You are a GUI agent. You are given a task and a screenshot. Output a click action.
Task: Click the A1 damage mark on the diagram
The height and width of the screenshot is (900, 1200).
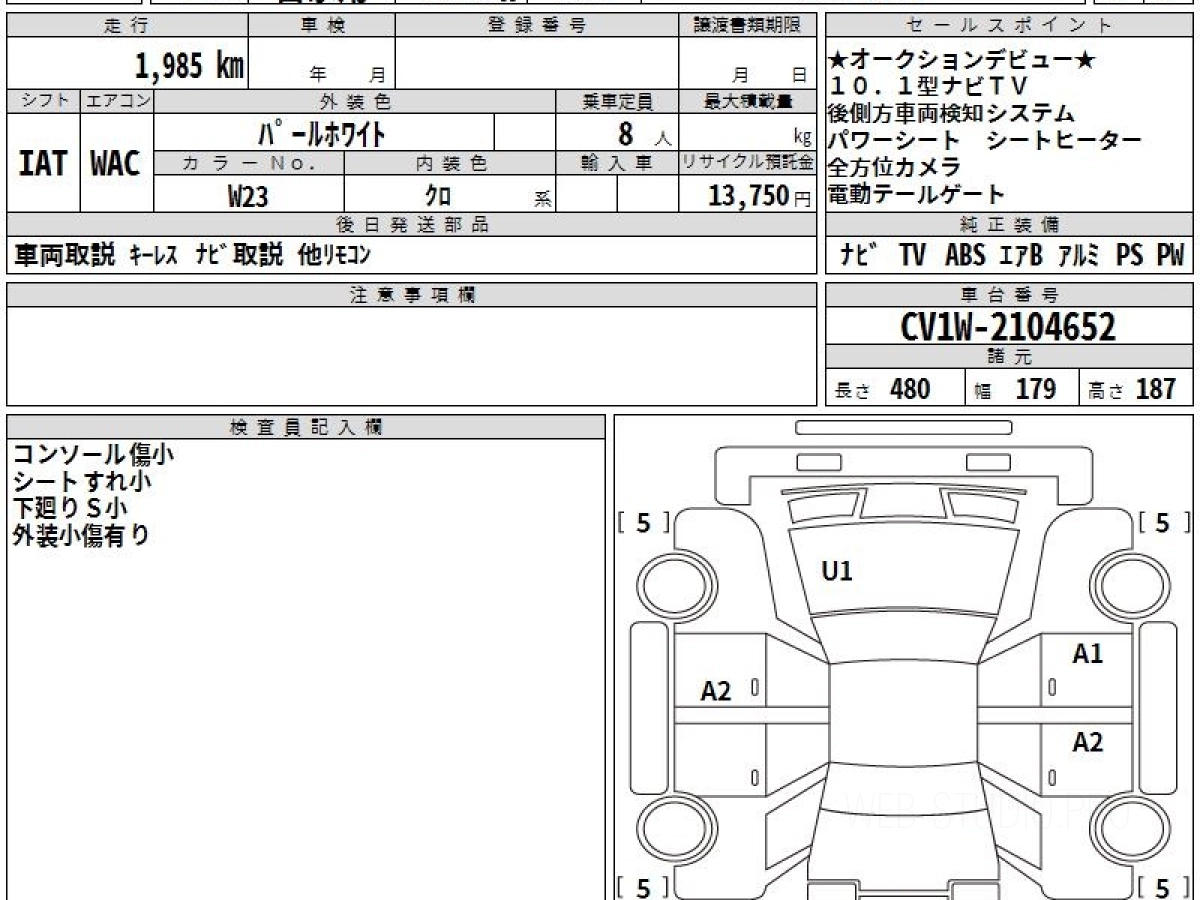coord(1087,654)
